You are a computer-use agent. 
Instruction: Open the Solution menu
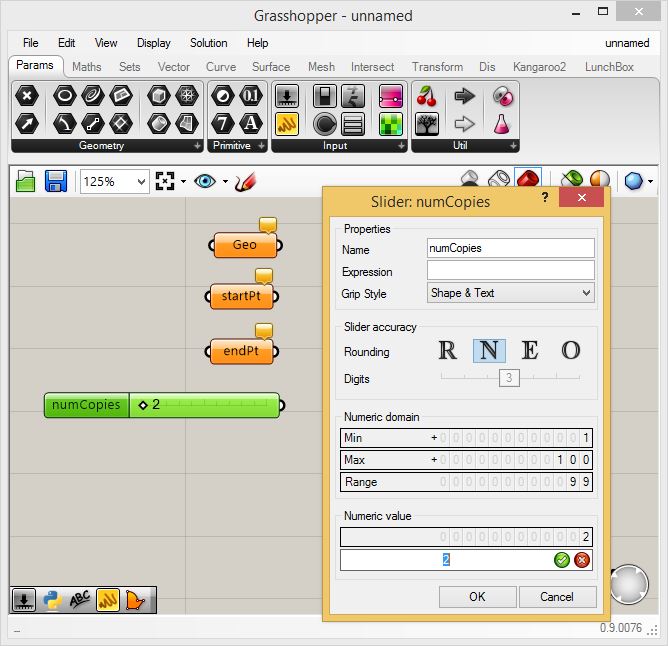[x=208, y=43]
